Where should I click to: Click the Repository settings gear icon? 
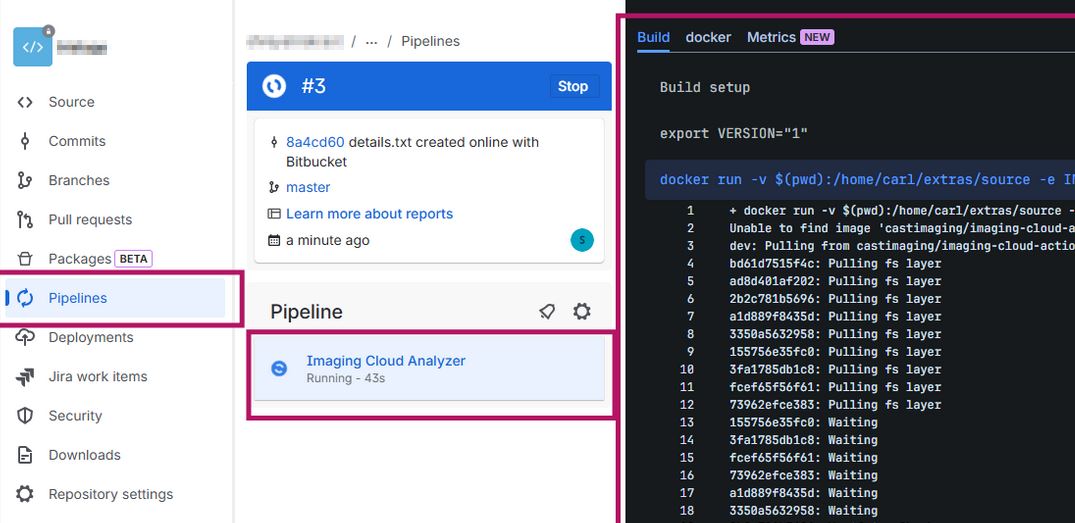(x=25, y=494)
